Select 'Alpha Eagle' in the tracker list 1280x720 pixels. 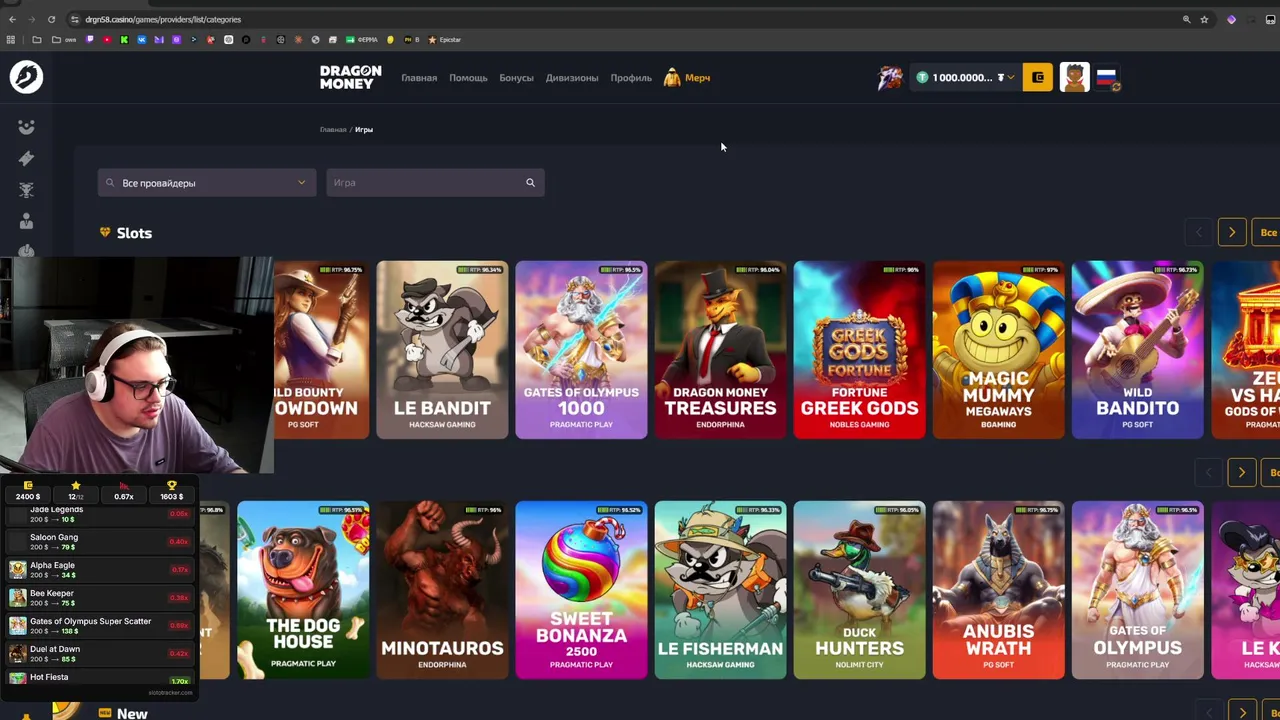pos(99,570)
